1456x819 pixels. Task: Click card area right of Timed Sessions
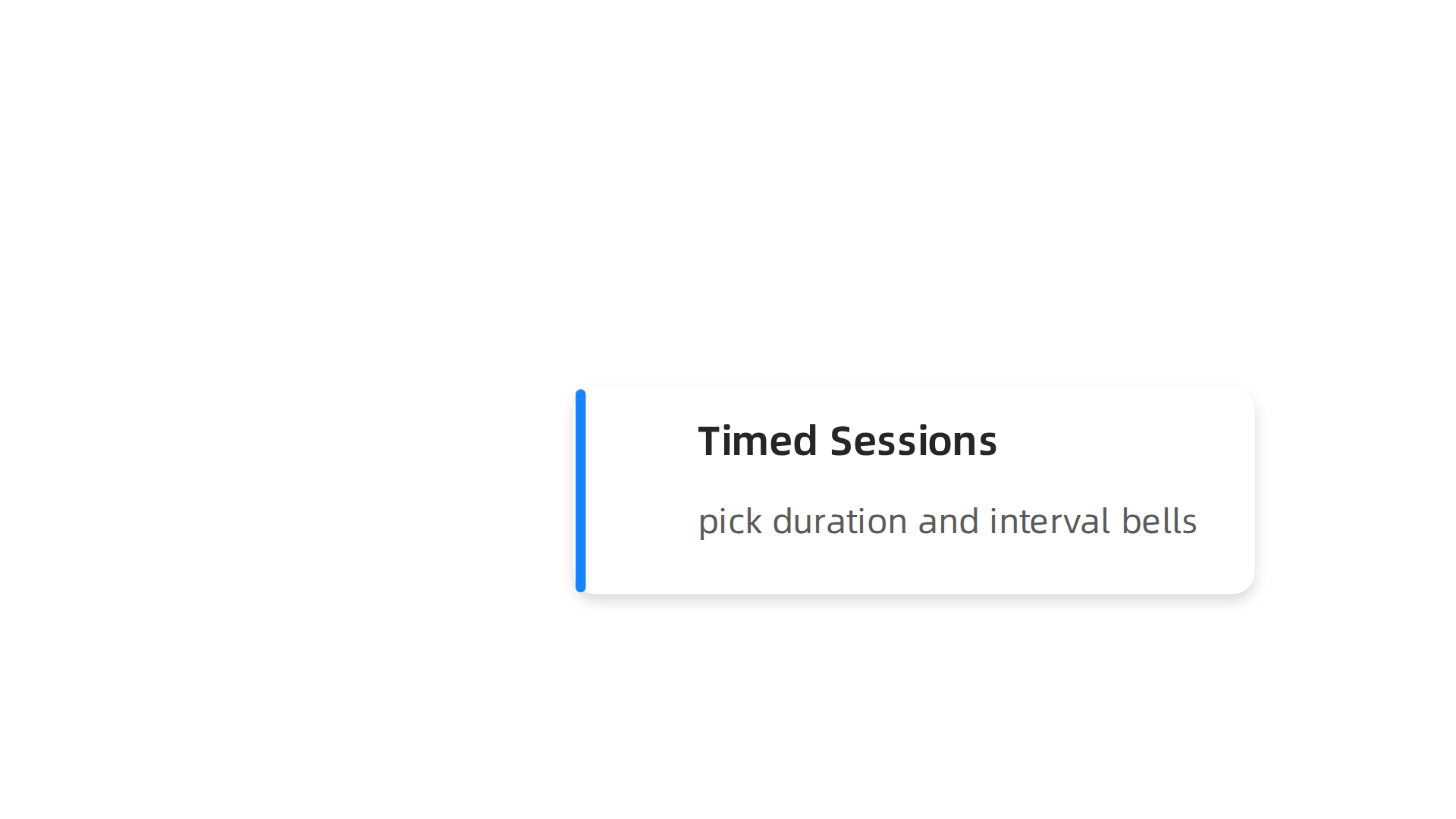coord(1122,441)
